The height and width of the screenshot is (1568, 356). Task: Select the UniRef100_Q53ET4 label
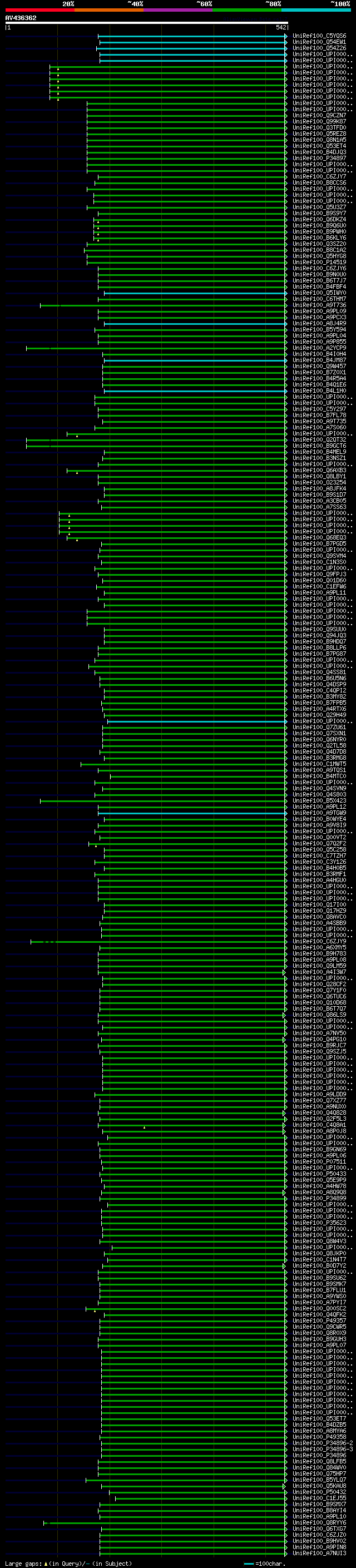pyautogui.click(x=319, y=146)
